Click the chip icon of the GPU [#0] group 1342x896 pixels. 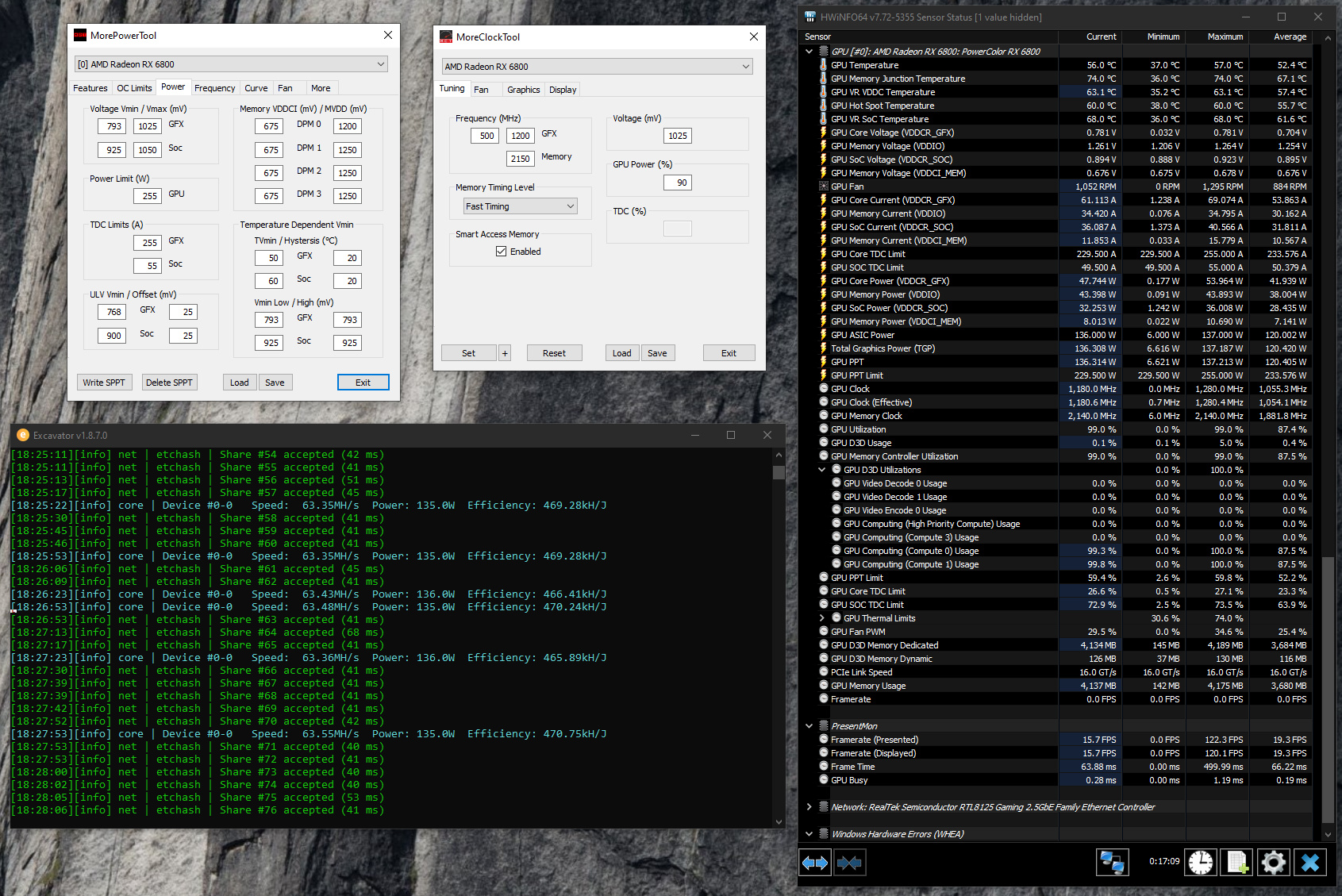point(824,52)
